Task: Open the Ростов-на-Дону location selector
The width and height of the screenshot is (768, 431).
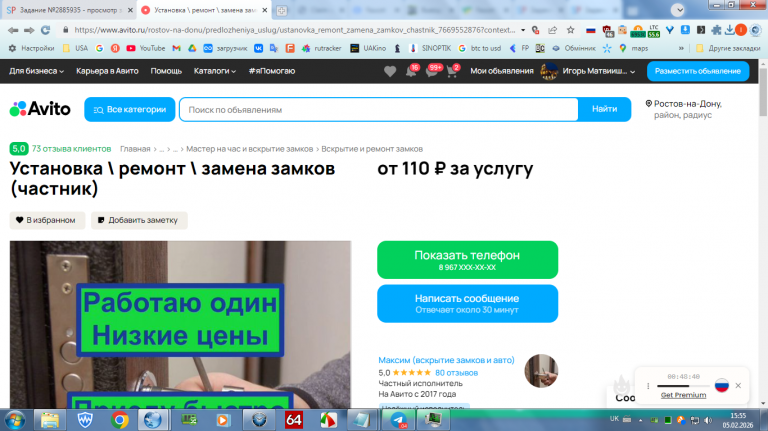Action: coord(684,109)
